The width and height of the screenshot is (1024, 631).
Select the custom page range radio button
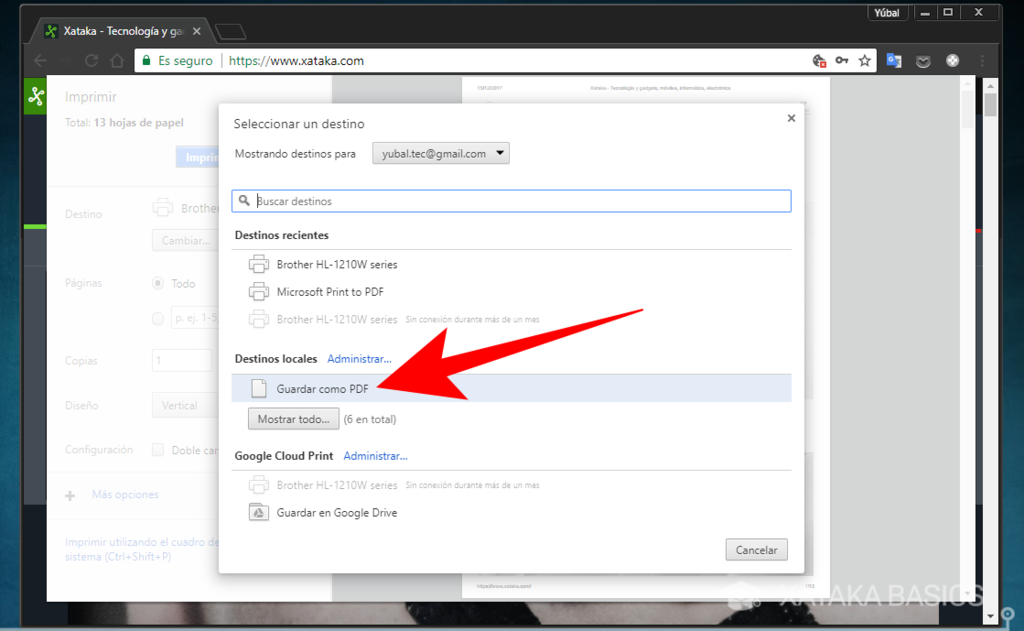pyautogui.click(x=157, y=318)
